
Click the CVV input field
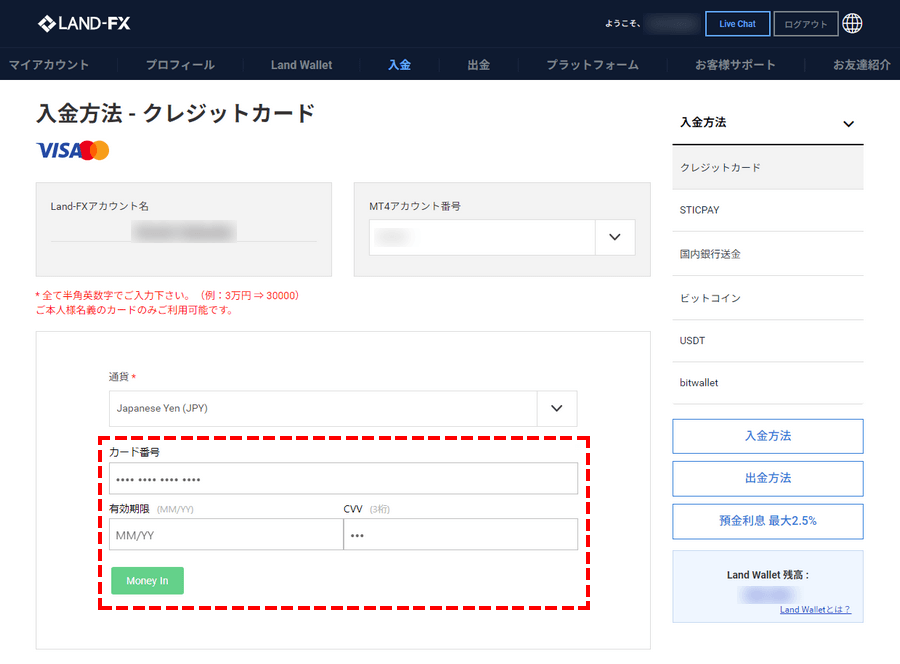460,534
